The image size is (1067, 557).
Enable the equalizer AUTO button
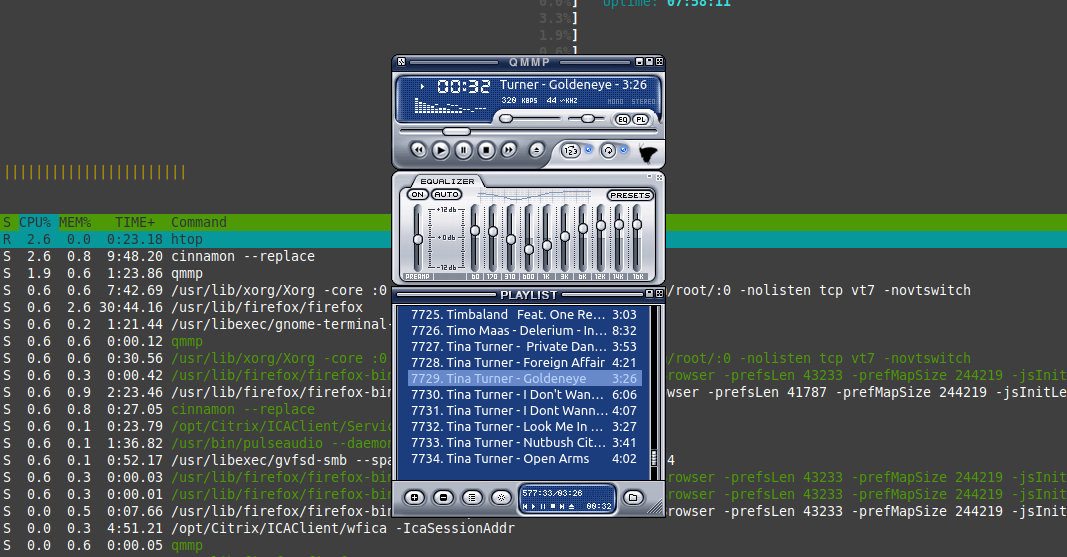[x=446, y=195]
